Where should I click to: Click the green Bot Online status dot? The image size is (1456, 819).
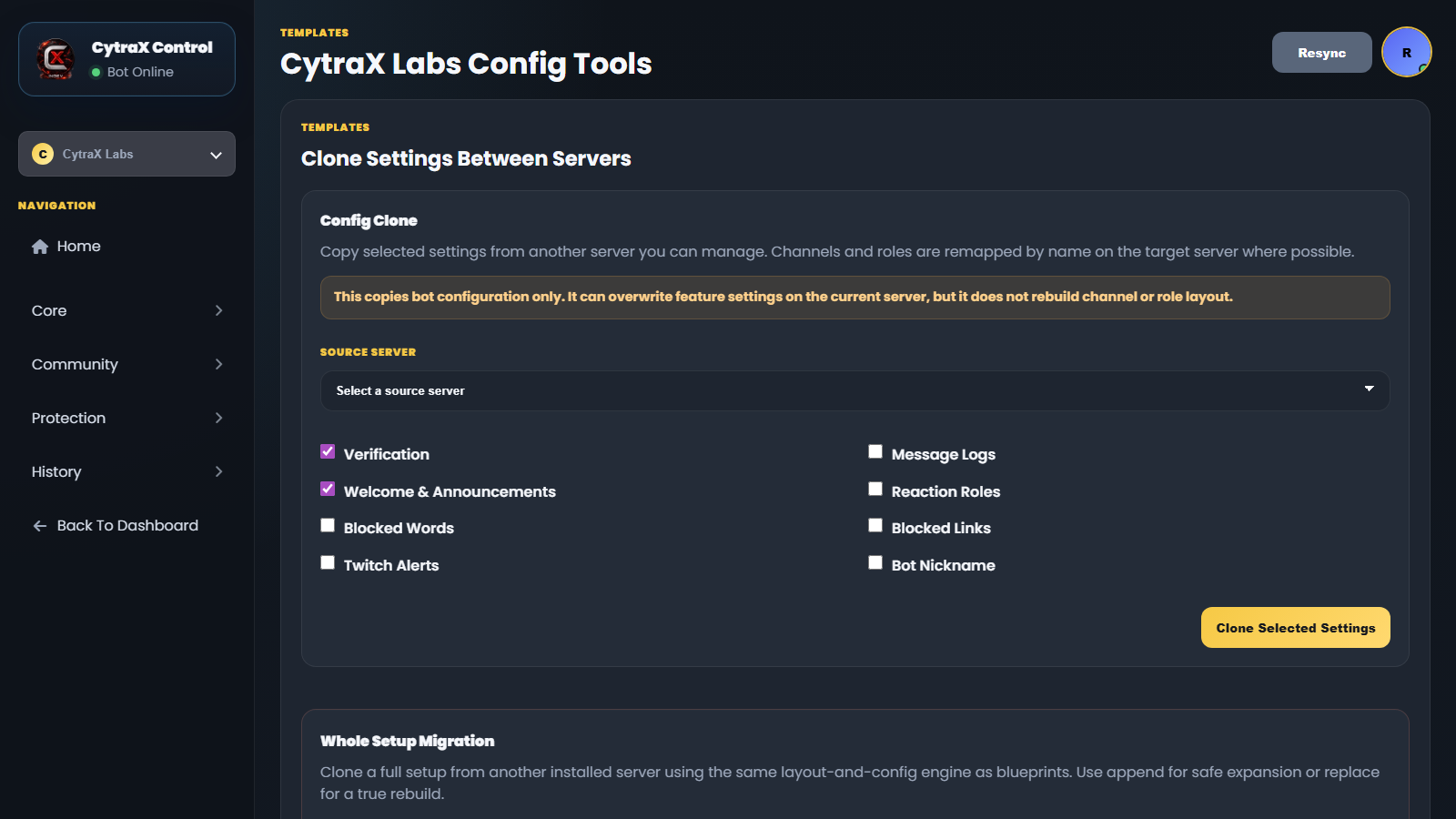[96, 73]
